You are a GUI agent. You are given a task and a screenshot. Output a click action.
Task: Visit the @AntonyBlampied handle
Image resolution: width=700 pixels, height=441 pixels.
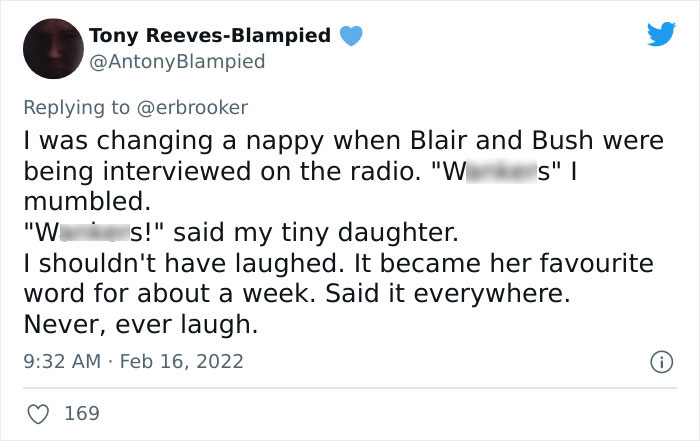click(177, 62)
